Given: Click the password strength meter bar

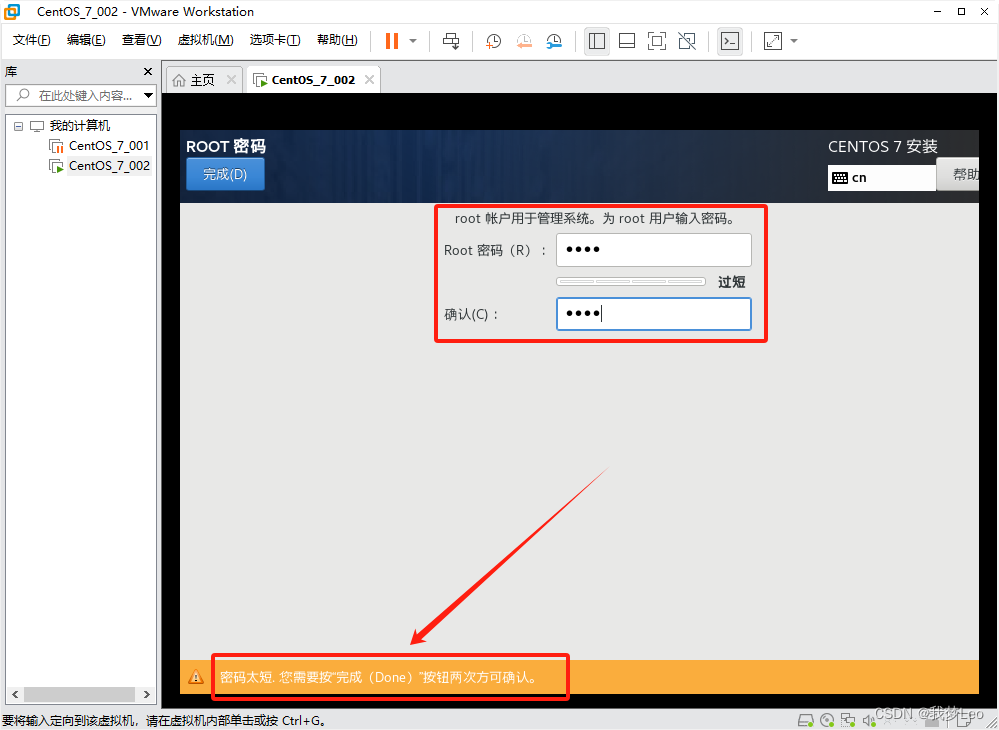Looking at the screenshot, I should (x=631, y=282).
